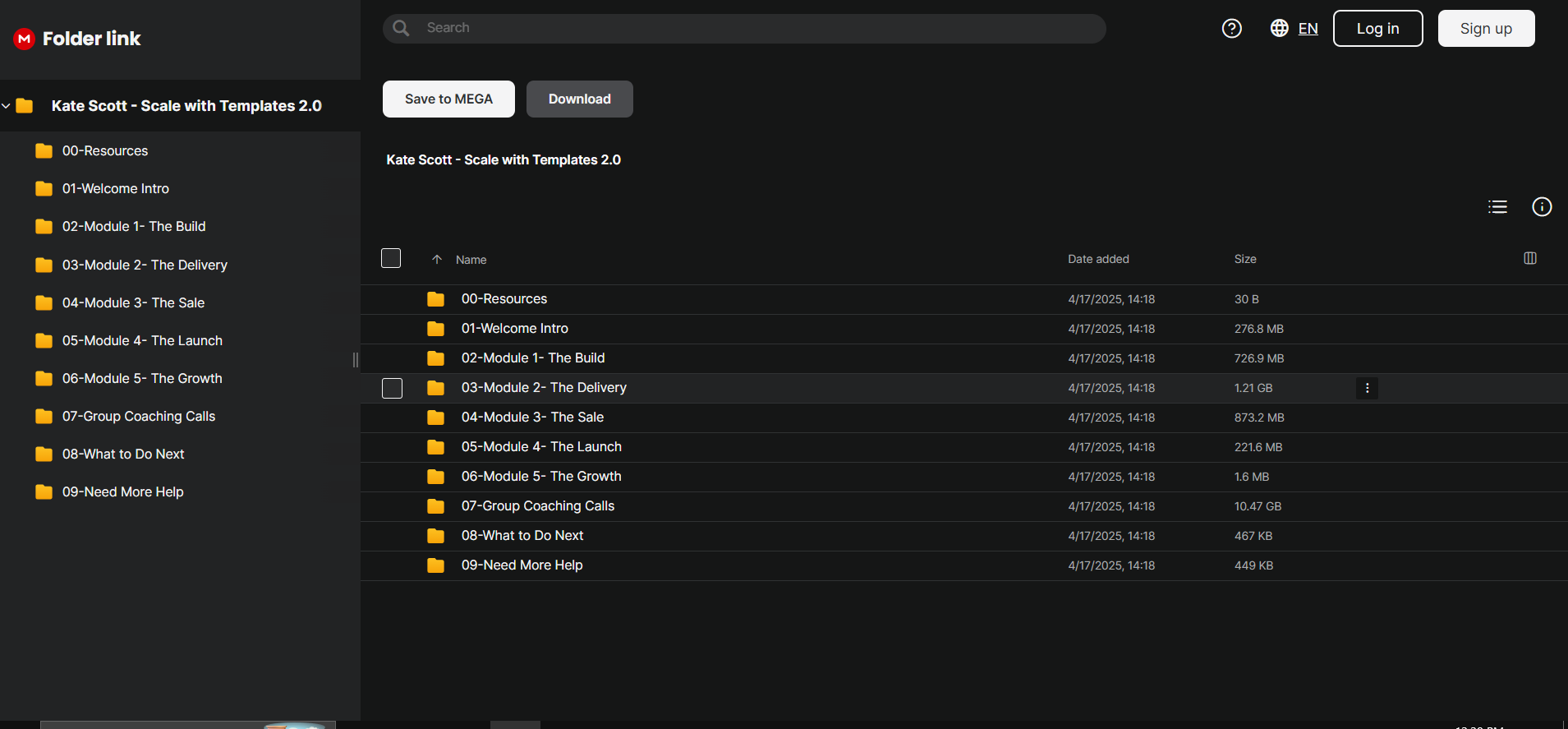The width and height of the screenshot is (1568, 729).
Task: Open three-dot menu for 03-Module 2 row
Action: click(x=1367, y=388)
